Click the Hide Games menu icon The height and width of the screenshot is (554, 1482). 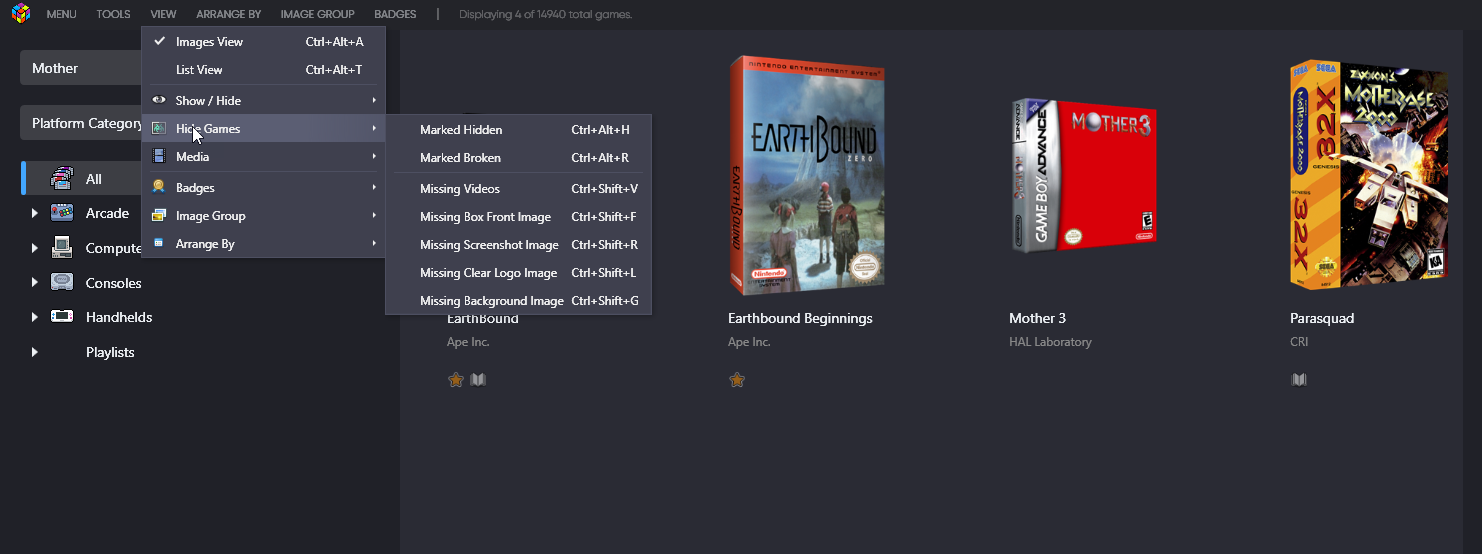click(158, 128)
